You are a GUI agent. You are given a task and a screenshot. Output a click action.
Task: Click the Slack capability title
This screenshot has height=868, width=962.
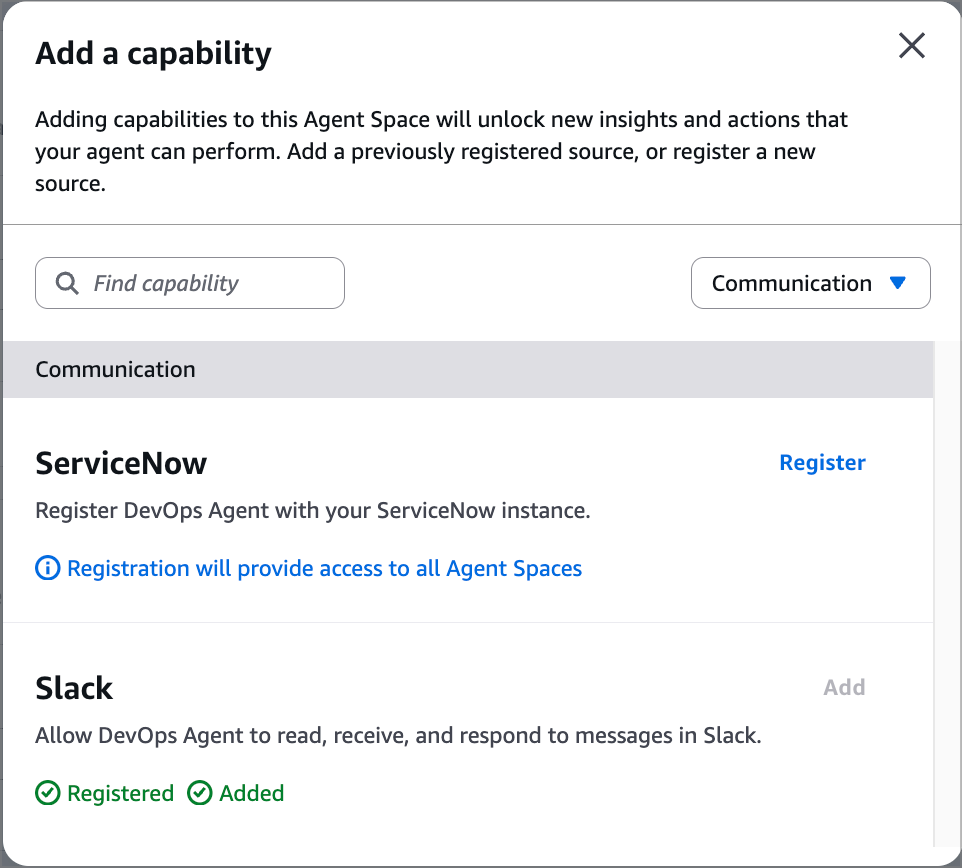(x=74, y=688)
